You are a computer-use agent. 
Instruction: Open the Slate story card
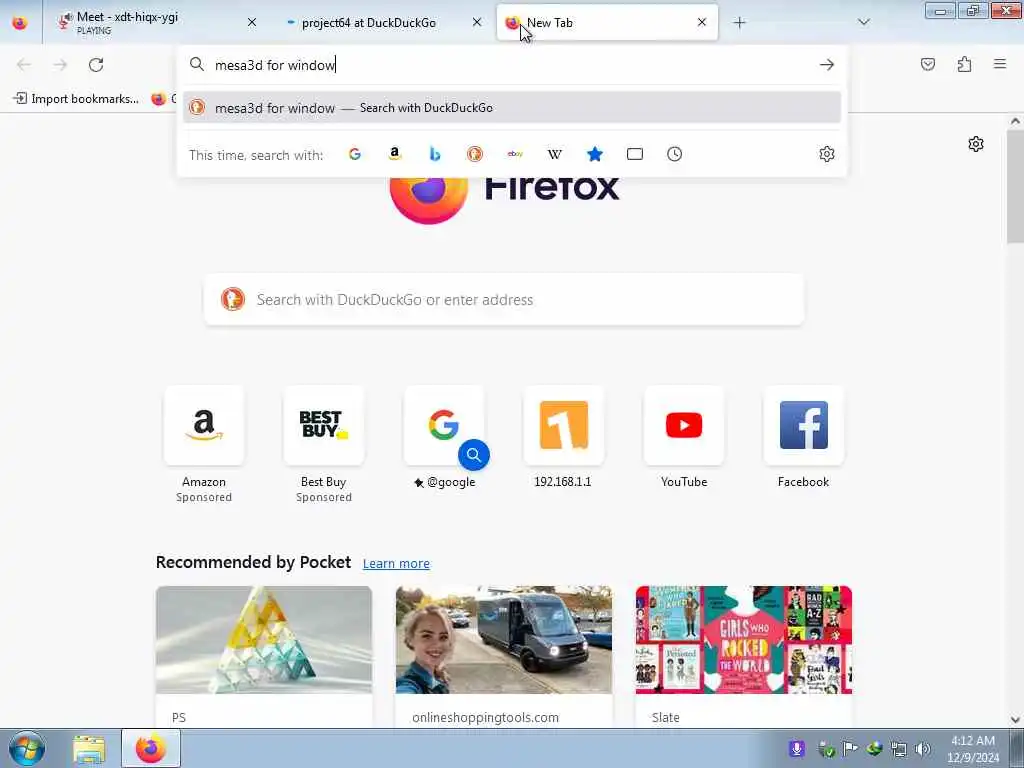[744, 656]
